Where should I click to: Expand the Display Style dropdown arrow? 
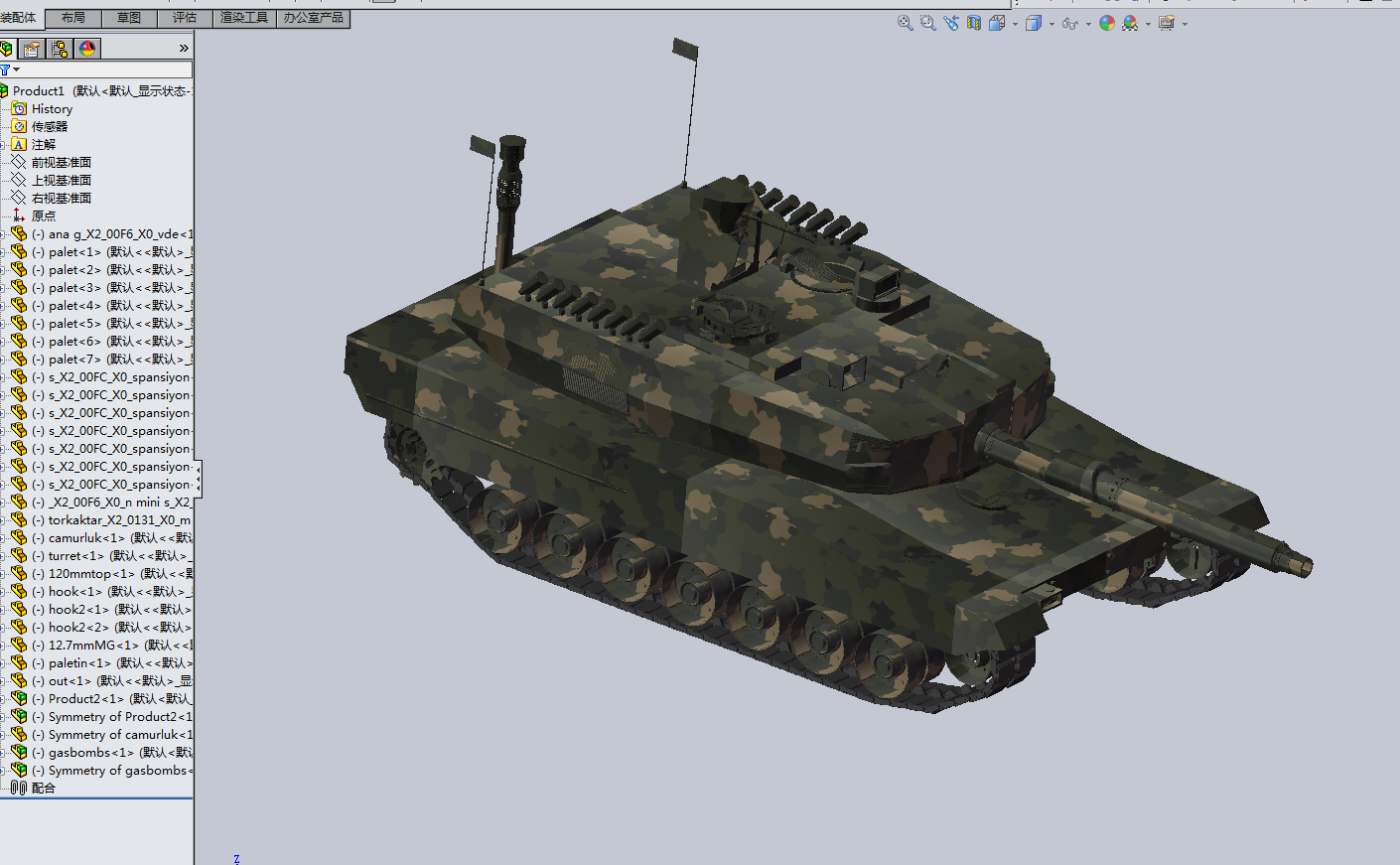pyautogui.click(x=1051, y=24)
